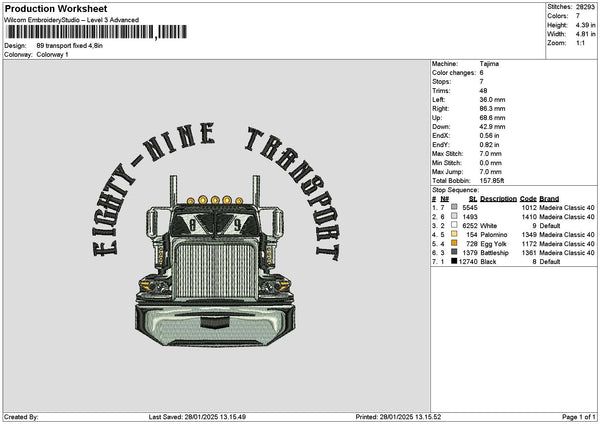Click thread code 1172
This screenshot has width=600, height=424.
529,244
